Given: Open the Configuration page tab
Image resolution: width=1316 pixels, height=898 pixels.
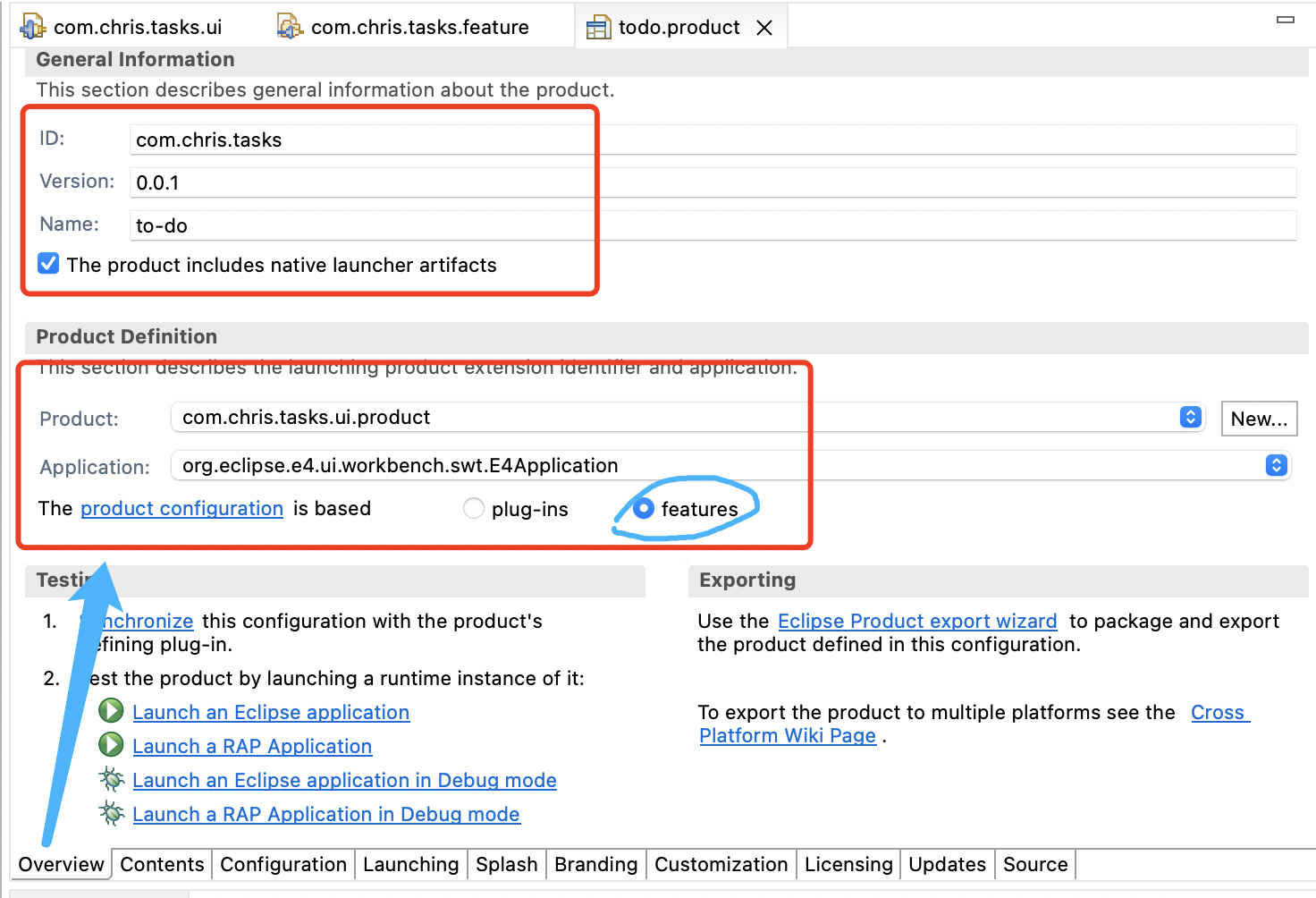Looking at the screenshot, I should point(283,864).
